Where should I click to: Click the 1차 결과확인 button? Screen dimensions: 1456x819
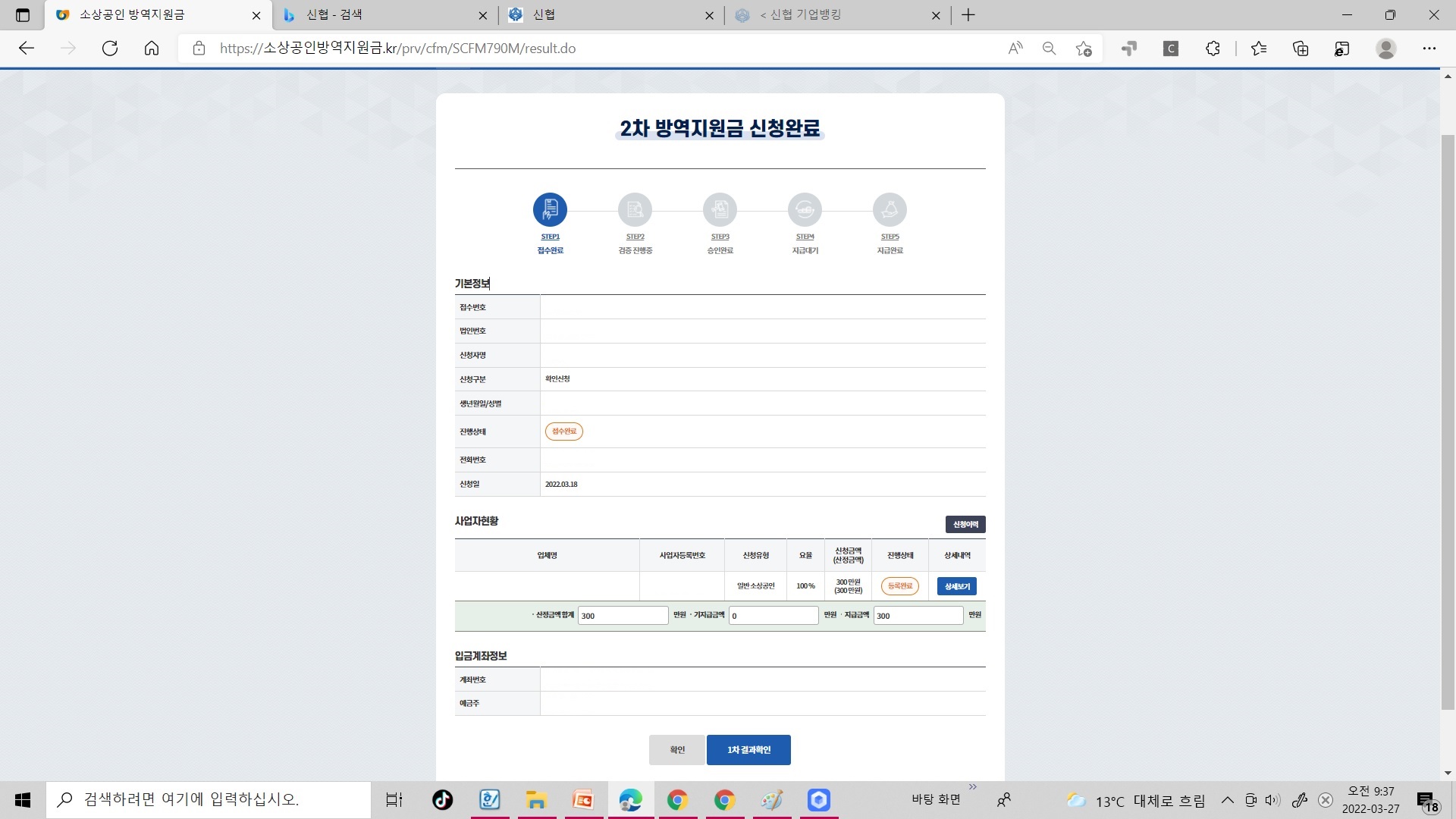tap(748, 749)
